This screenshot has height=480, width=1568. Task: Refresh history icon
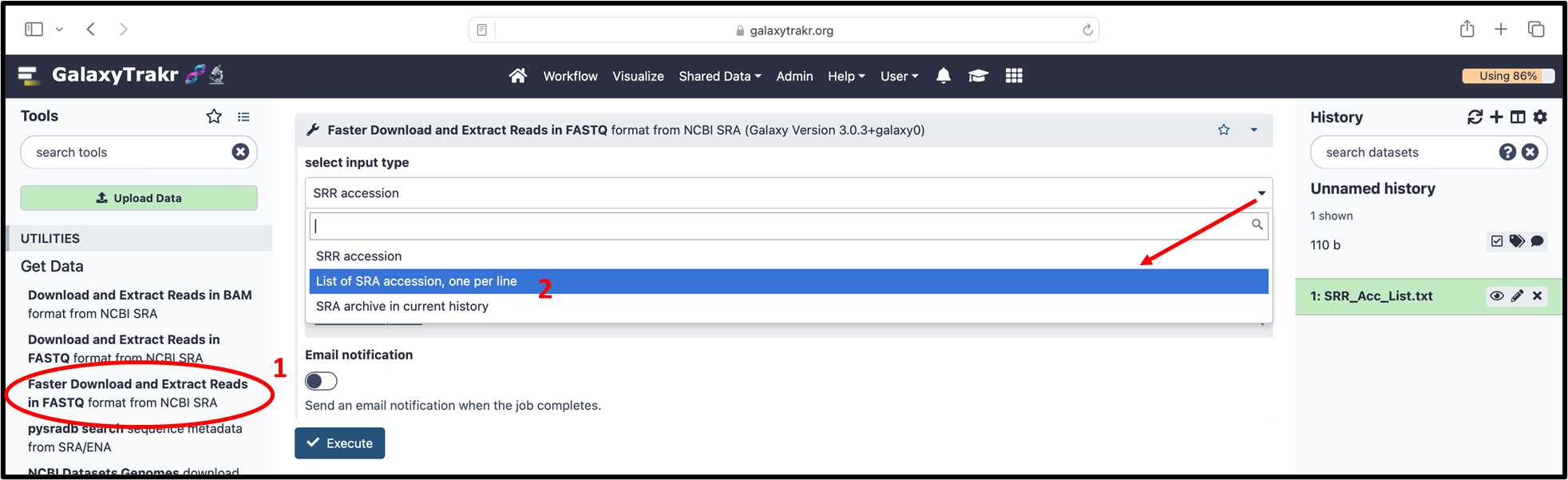click(1475, 117)
